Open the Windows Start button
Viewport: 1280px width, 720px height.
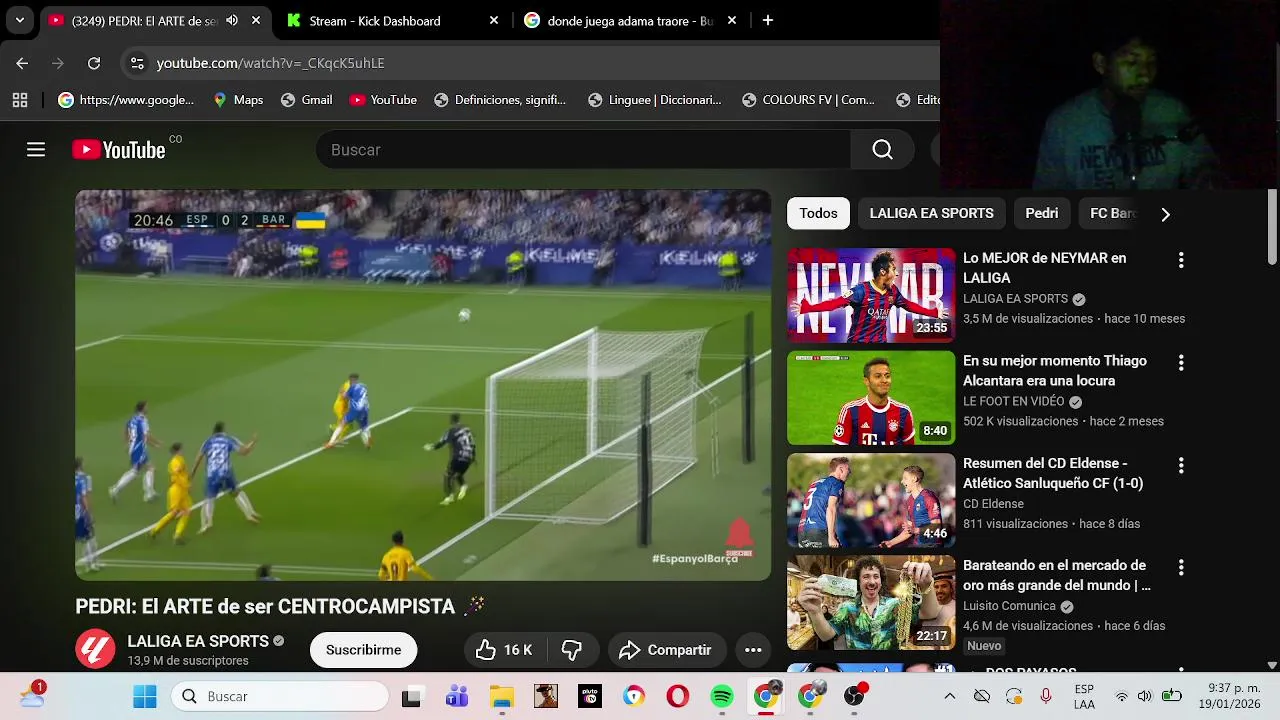145,696
